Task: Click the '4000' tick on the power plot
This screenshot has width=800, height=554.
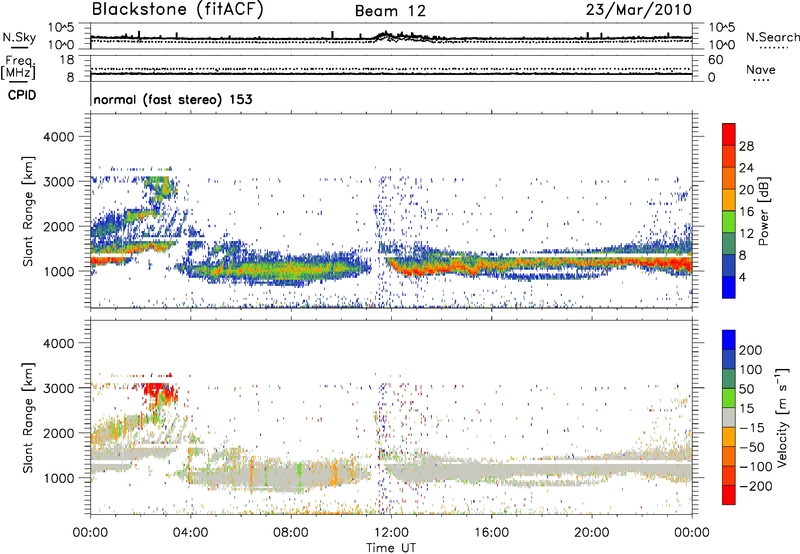Action: tap(58, 137)
